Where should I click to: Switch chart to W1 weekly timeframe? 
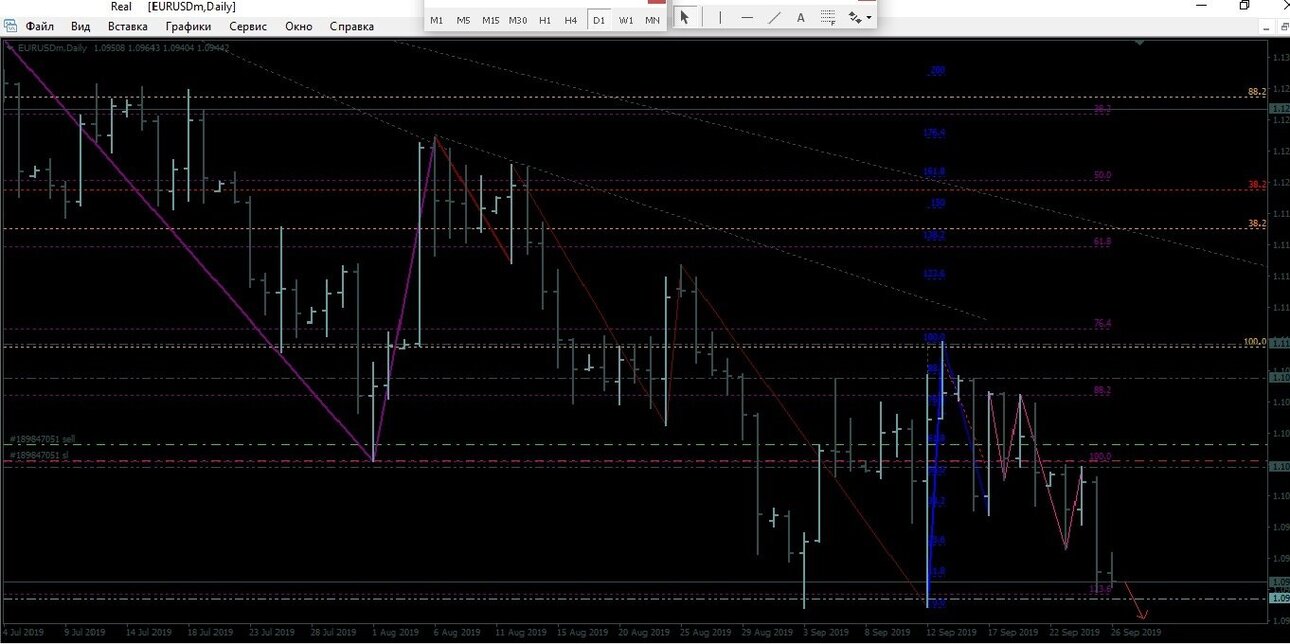(625, 19)
